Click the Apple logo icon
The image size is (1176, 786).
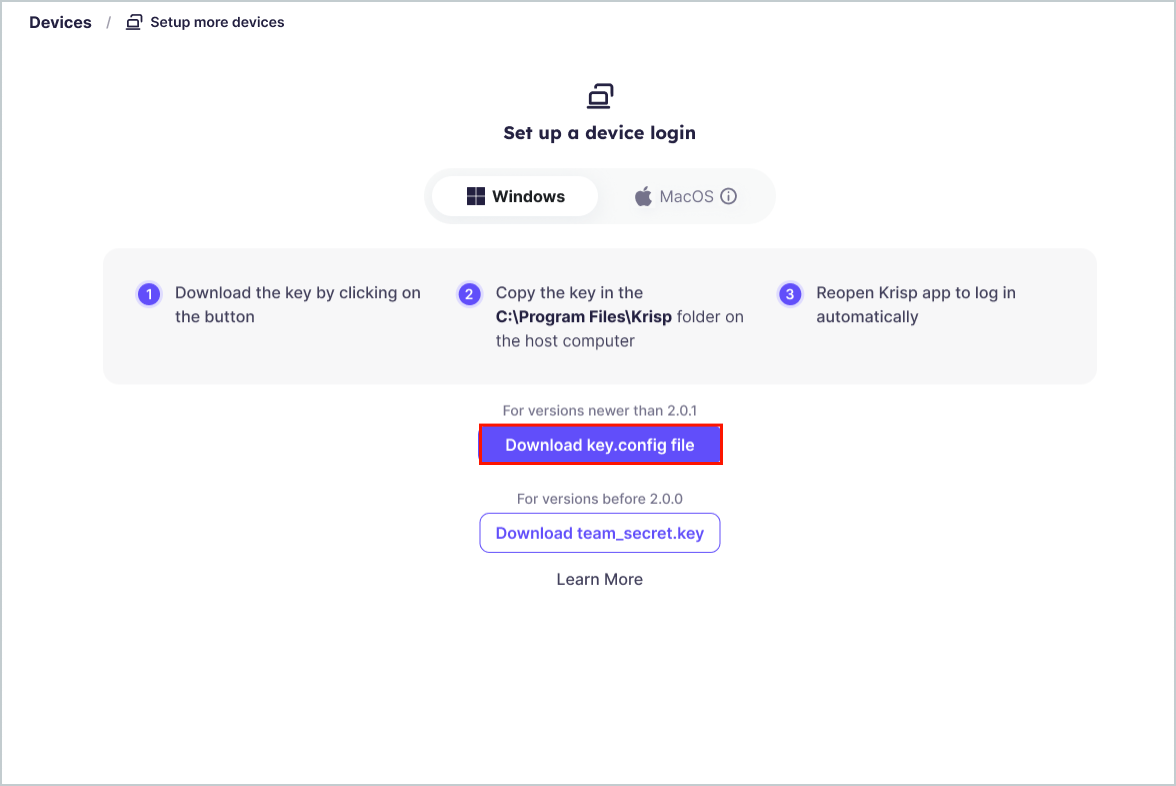click(644, 196)
